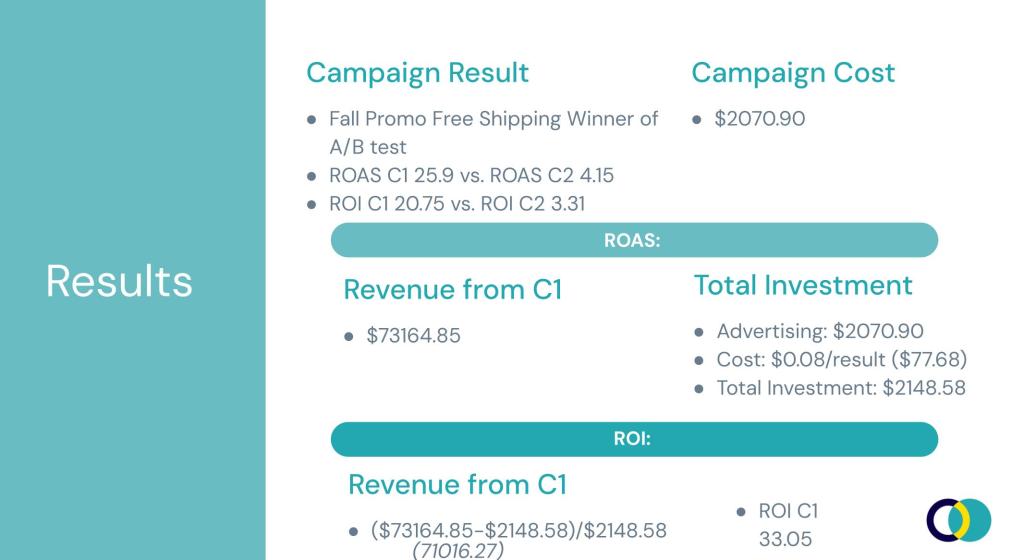The height and width of the screenshot is (560, 1024).
Task: Click the ROAS C1 25.9 vs. C2 4.15 line
Action: tap(471, 176)
